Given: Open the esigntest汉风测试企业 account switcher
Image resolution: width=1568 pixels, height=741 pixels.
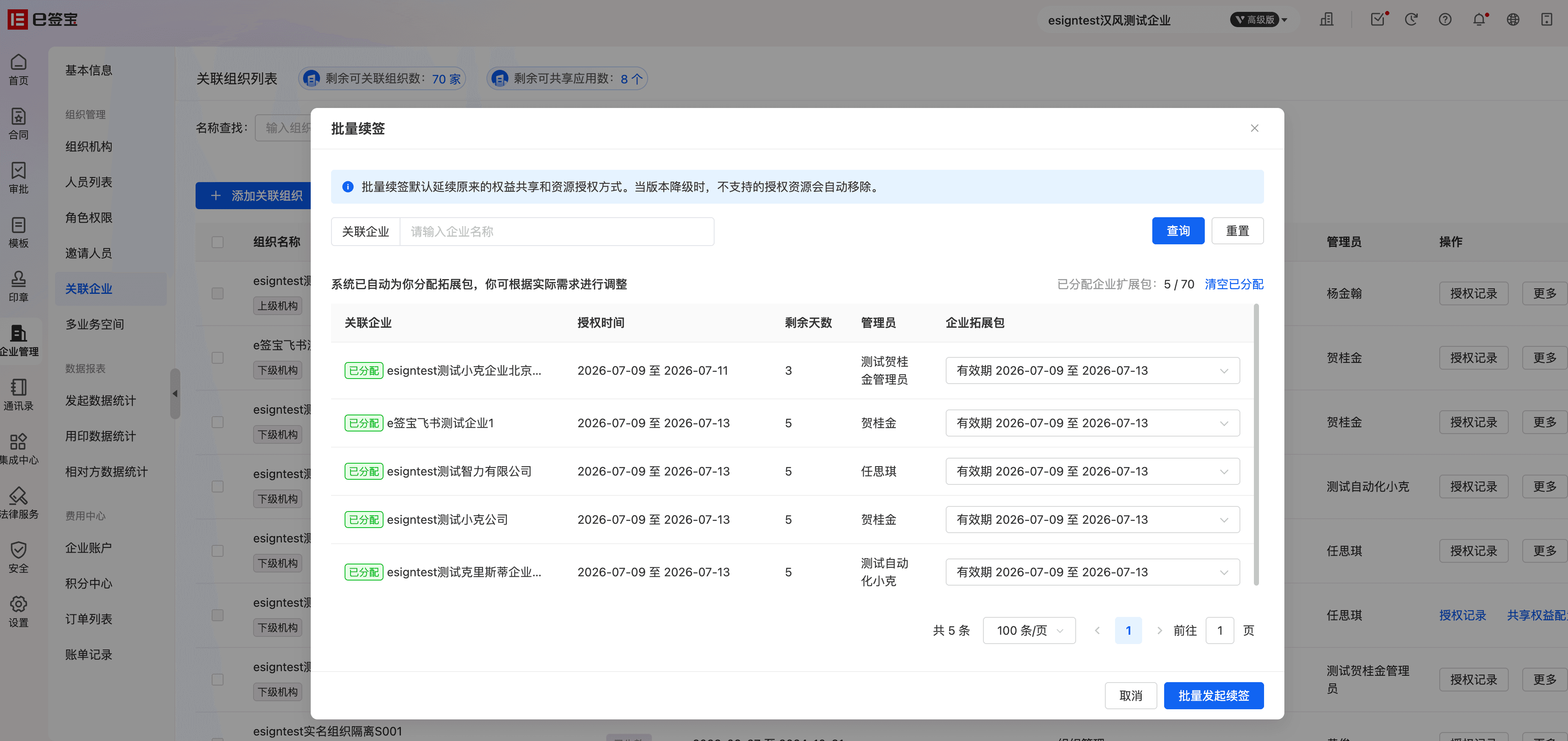Looking at the screenshot, I should (x=1109, y=20).
